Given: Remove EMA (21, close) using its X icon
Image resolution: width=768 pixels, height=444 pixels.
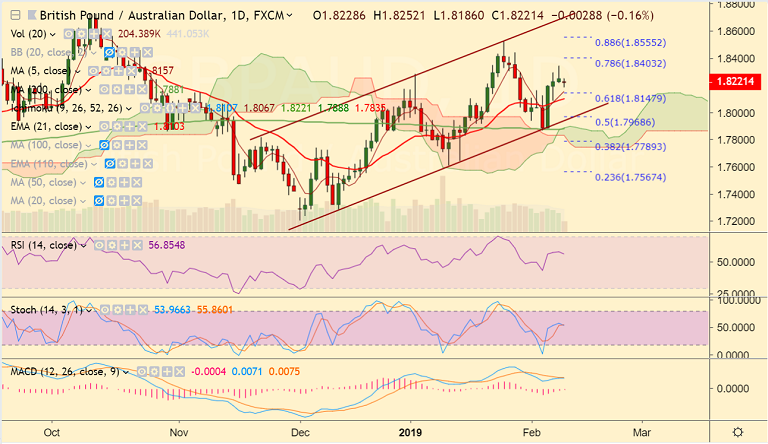Looking at the screenshot, I should coord(143,126).
